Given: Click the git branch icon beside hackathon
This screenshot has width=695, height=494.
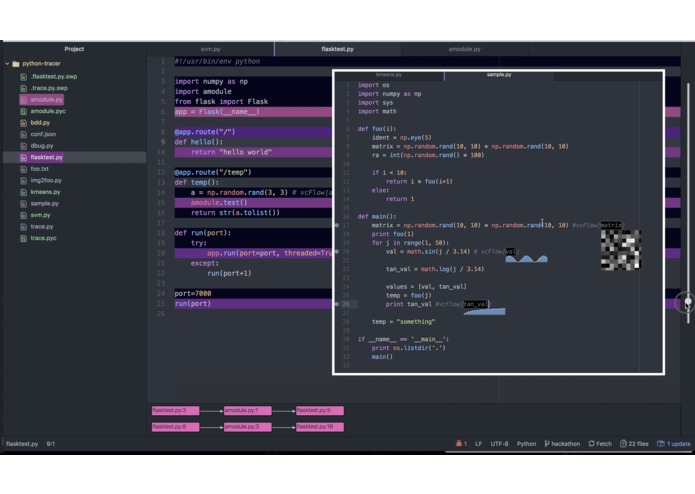Looking at the screenshot, I should [x=547, y=443].
